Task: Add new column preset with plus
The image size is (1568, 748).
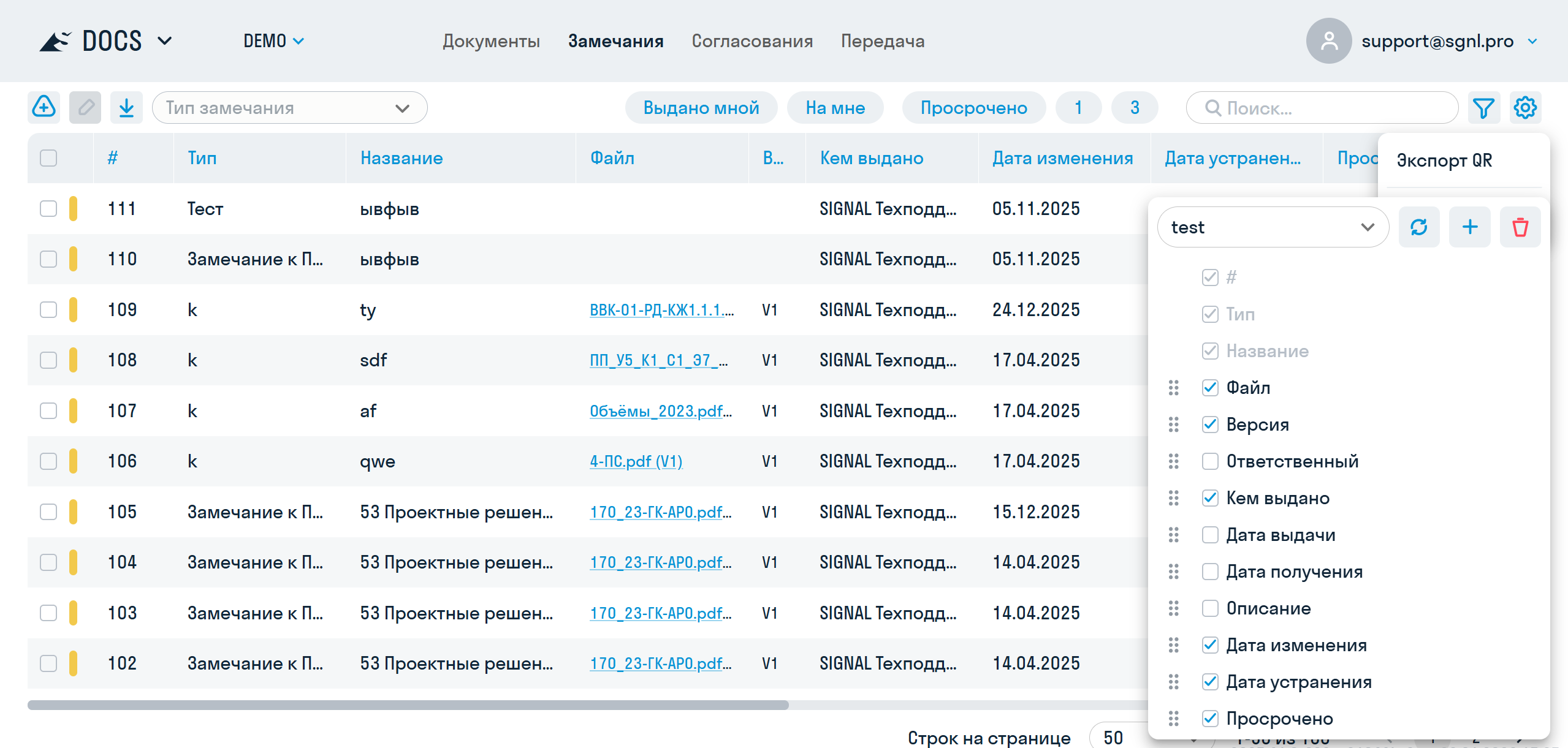Action: [x=1469, y=227]
